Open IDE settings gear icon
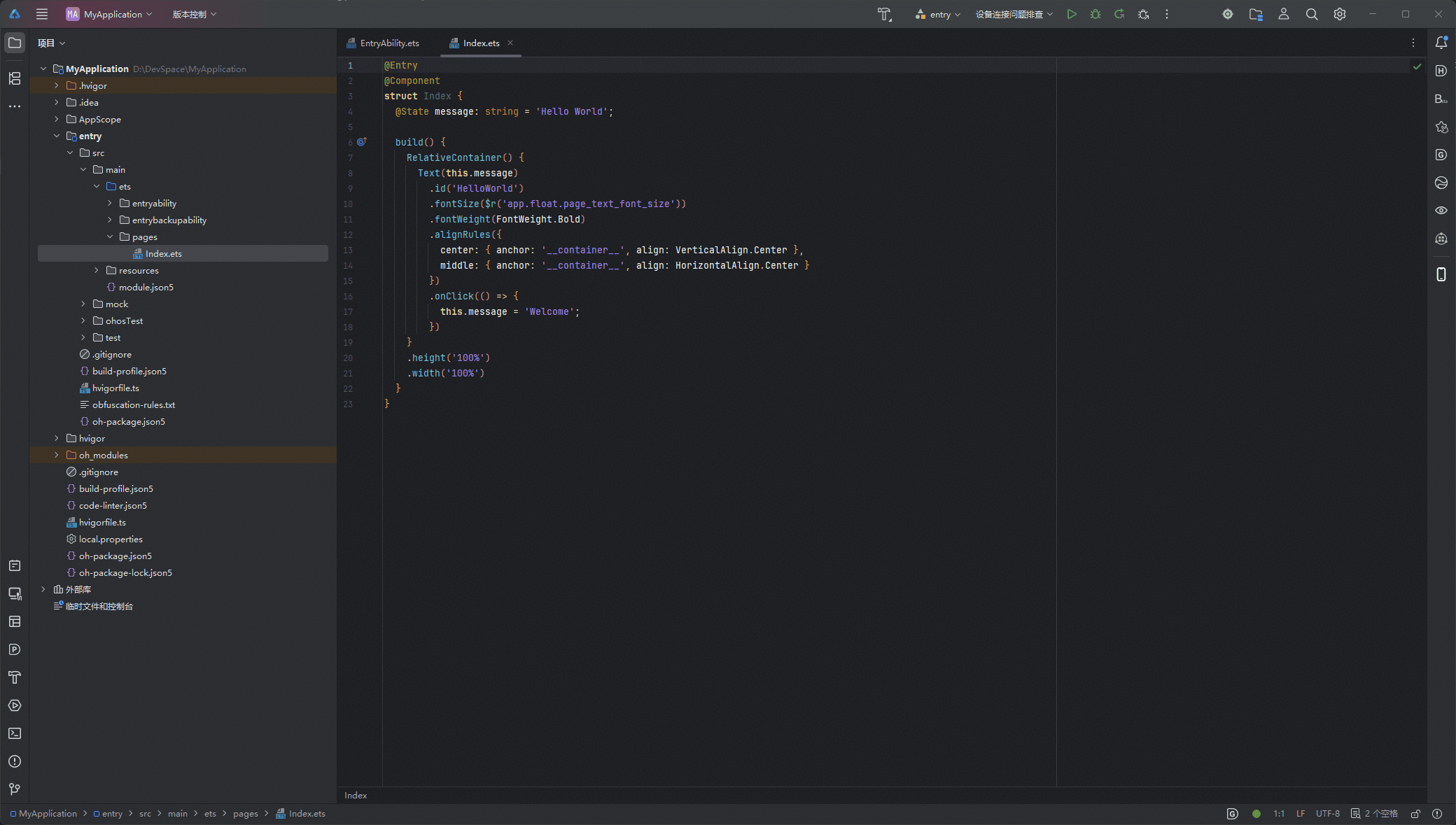 pyautogui.click(x=1340, y=14)
